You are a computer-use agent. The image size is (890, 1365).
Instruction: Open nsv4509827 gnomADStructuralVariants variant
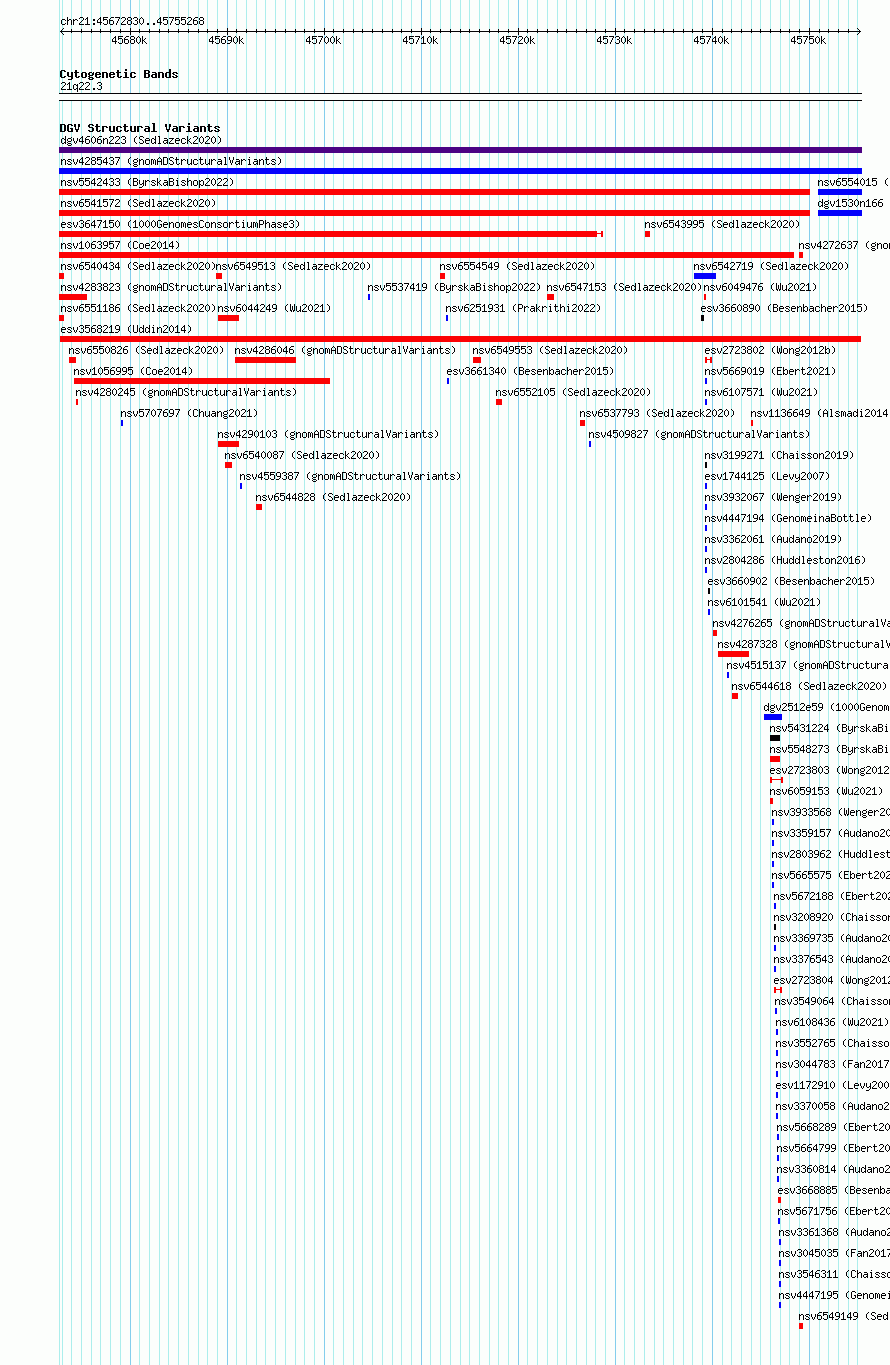click(699, 435)
